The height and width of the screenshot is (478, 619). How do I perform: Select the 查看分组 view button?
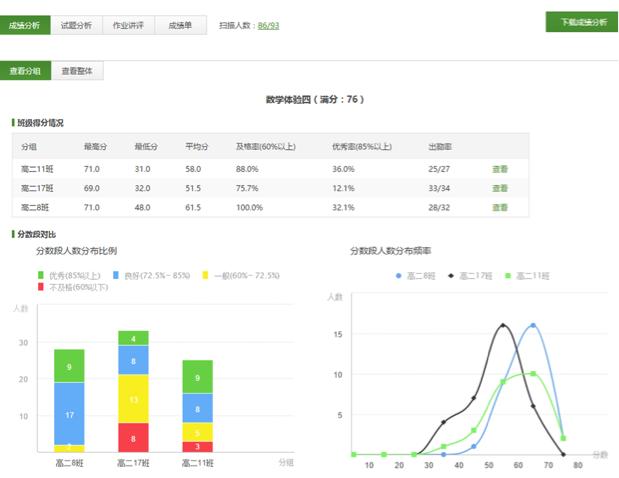[x=25, y=71]
